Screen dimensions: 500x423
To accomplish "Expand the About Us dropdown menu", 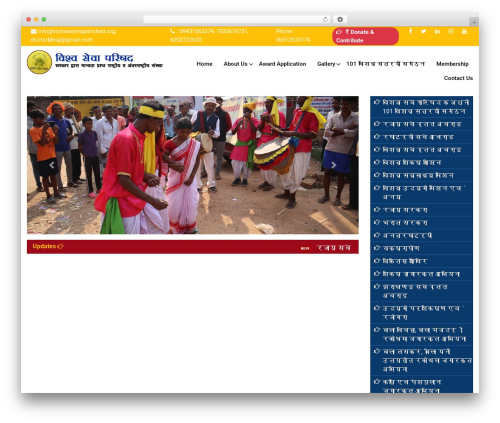I will pyautogui.click(x=238, y=64).
